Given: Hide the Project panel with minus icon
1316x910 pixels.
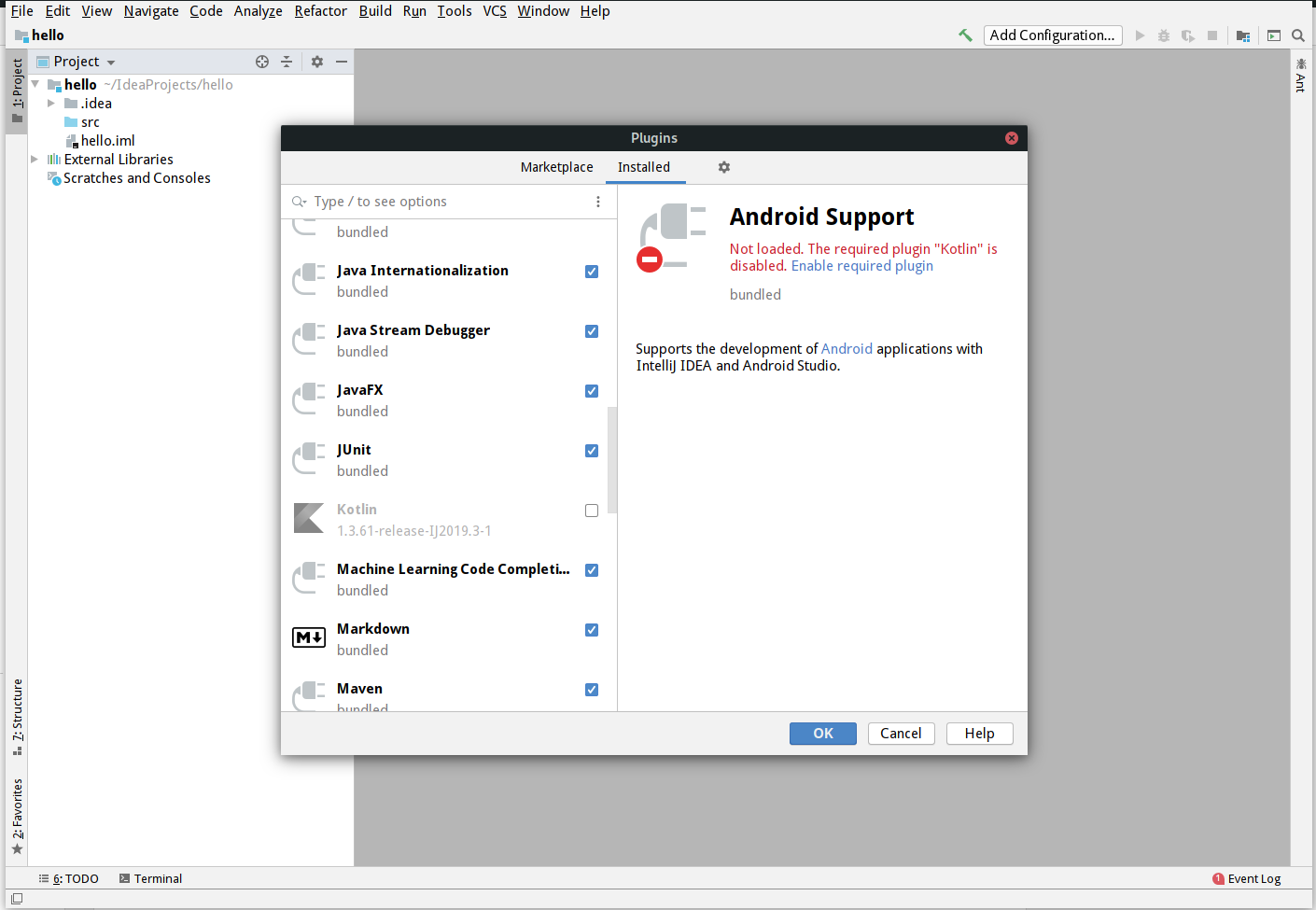Looking at the screenshot, I should click(x=342, y=62).
